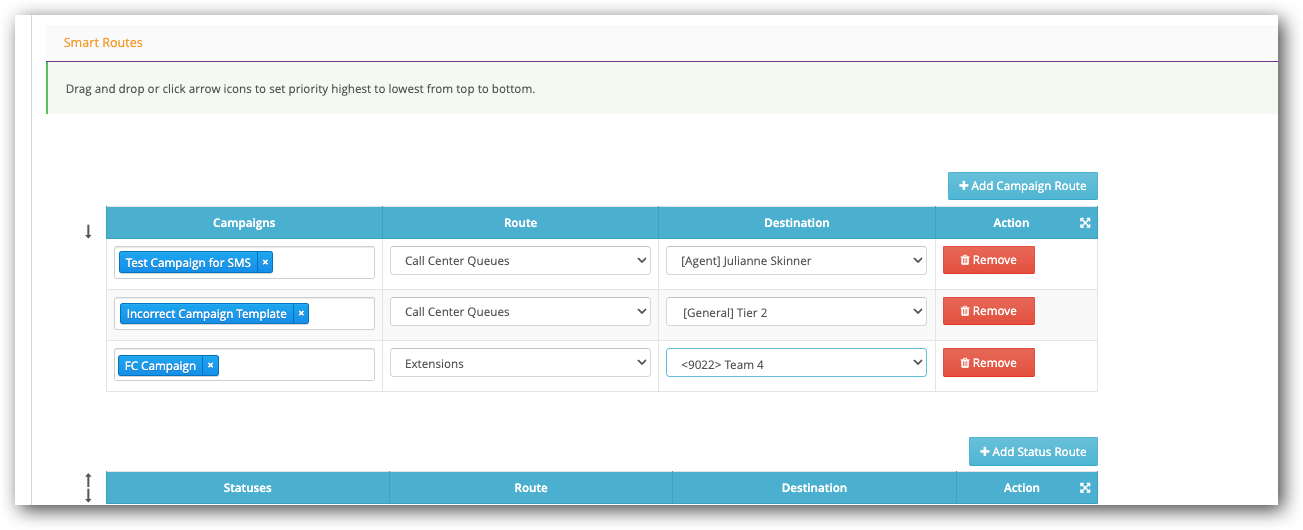Remove the FC Campaign route
Viewport: 1303px width, 530px height.
(x=988, y=363)
